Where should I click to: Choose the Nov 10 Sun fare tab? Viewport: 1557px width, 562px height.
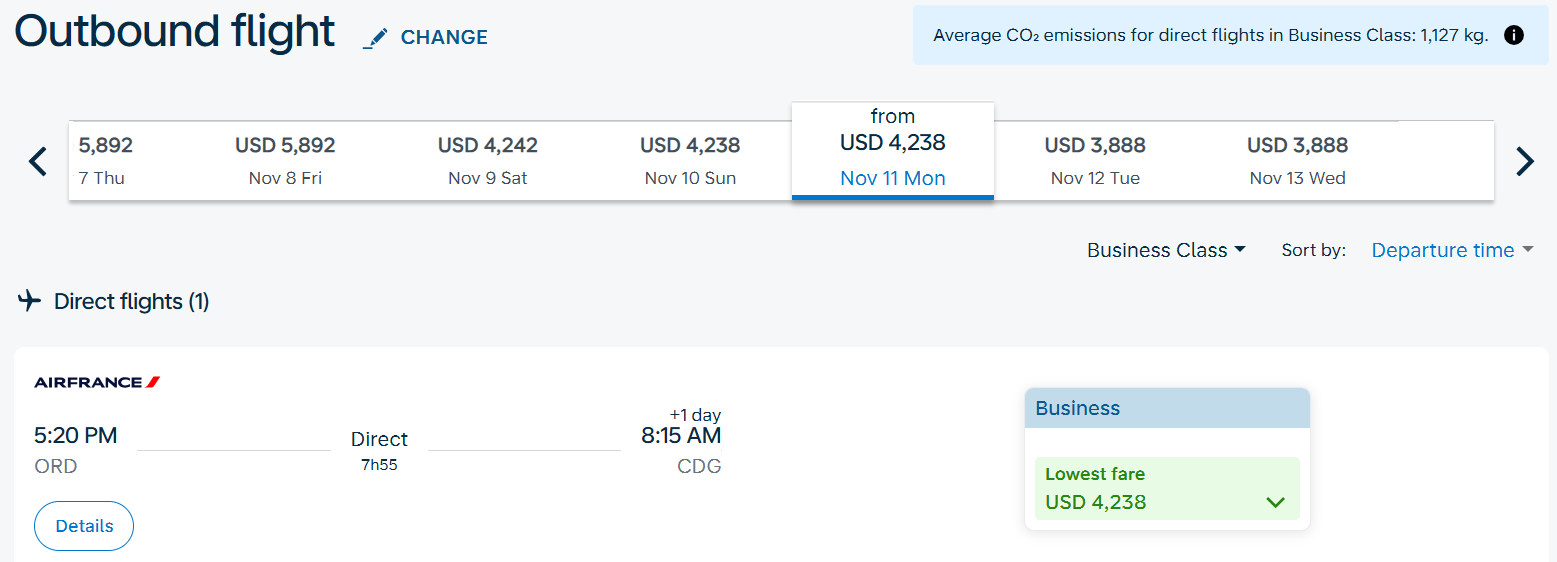click(690, 161)
